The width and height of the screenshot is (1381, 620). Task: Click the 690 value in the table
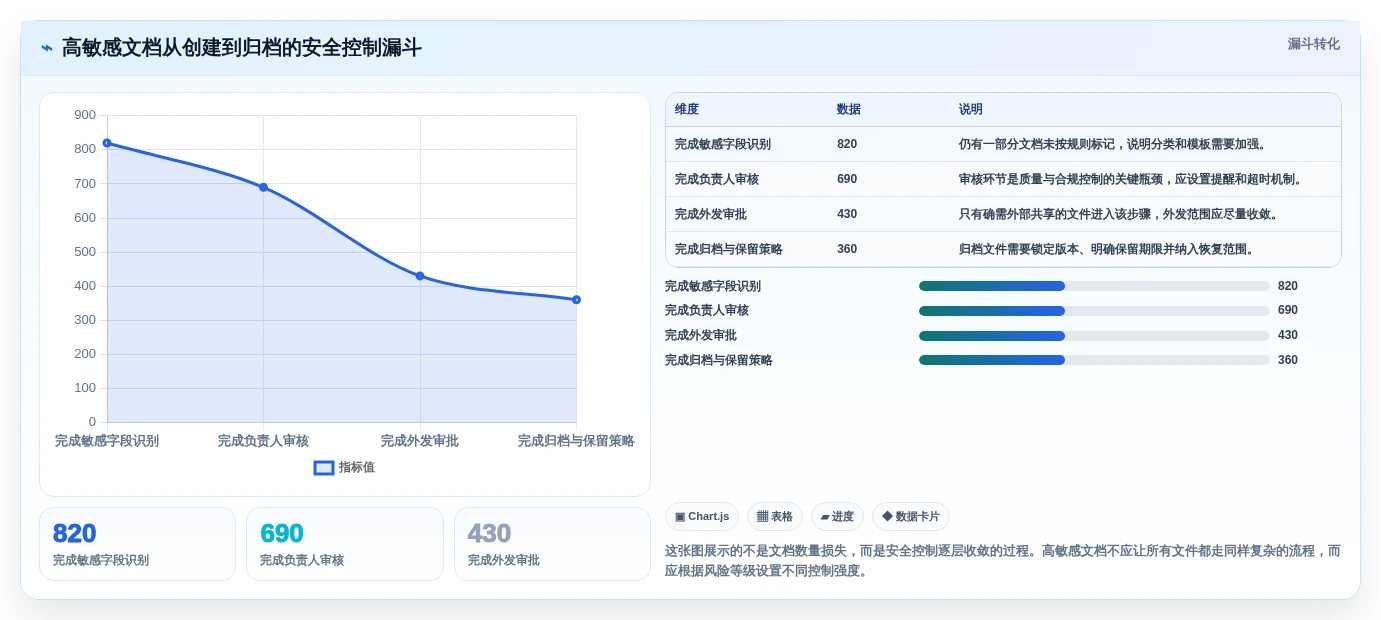[x=847, y=180]
